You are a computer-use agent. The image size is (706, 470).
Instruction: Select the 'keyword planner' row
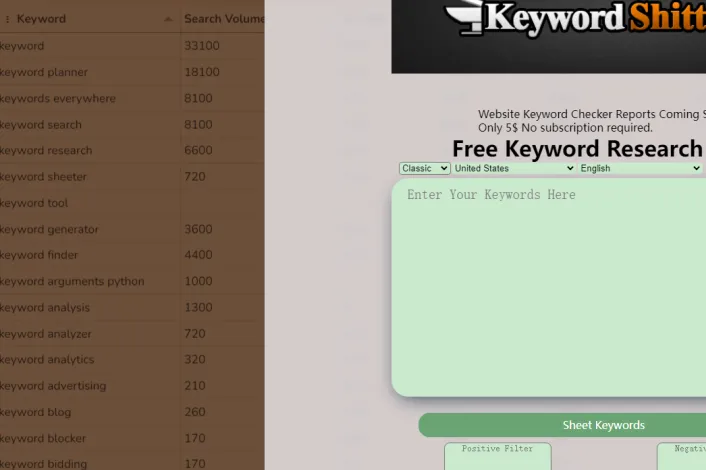[x=132, y=72]
